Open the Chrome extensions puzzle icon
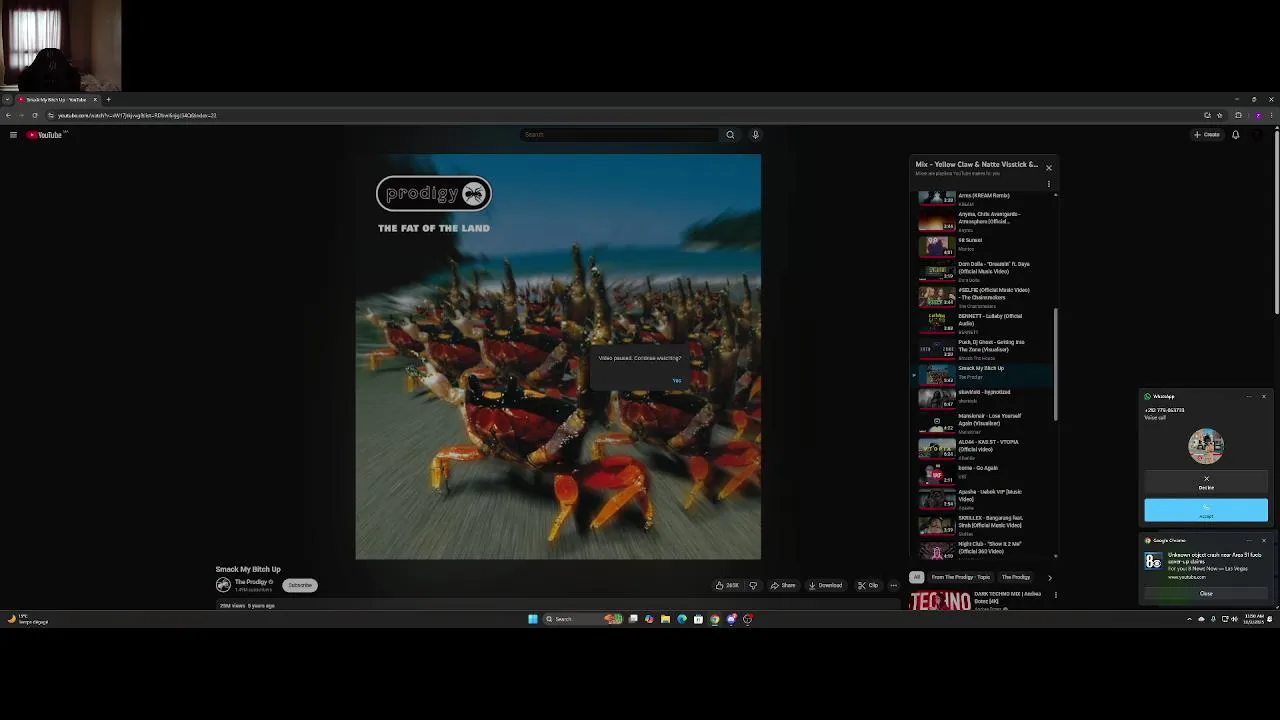Image resolution: width=1280 pixels, height=720 pixels. pos(1238,115)
